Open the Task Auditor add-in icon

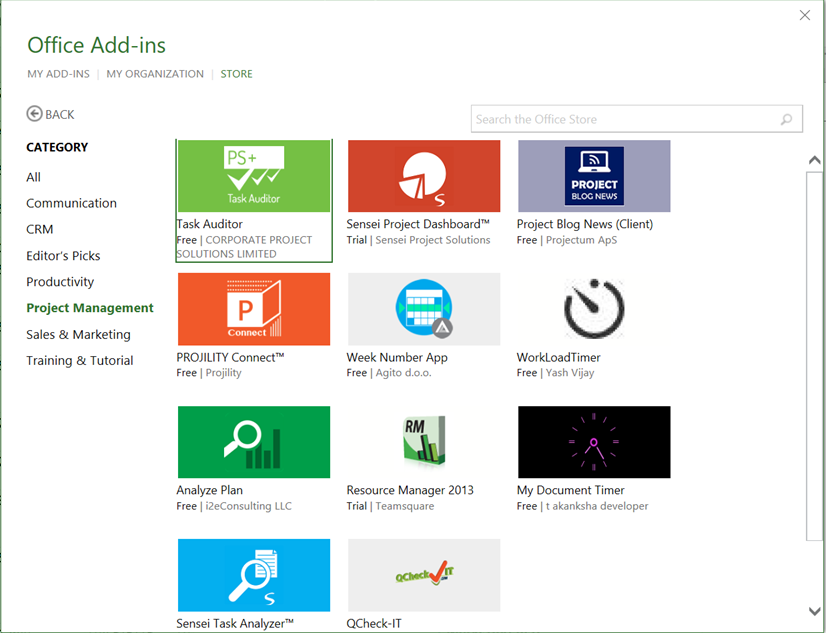(254, 176)
